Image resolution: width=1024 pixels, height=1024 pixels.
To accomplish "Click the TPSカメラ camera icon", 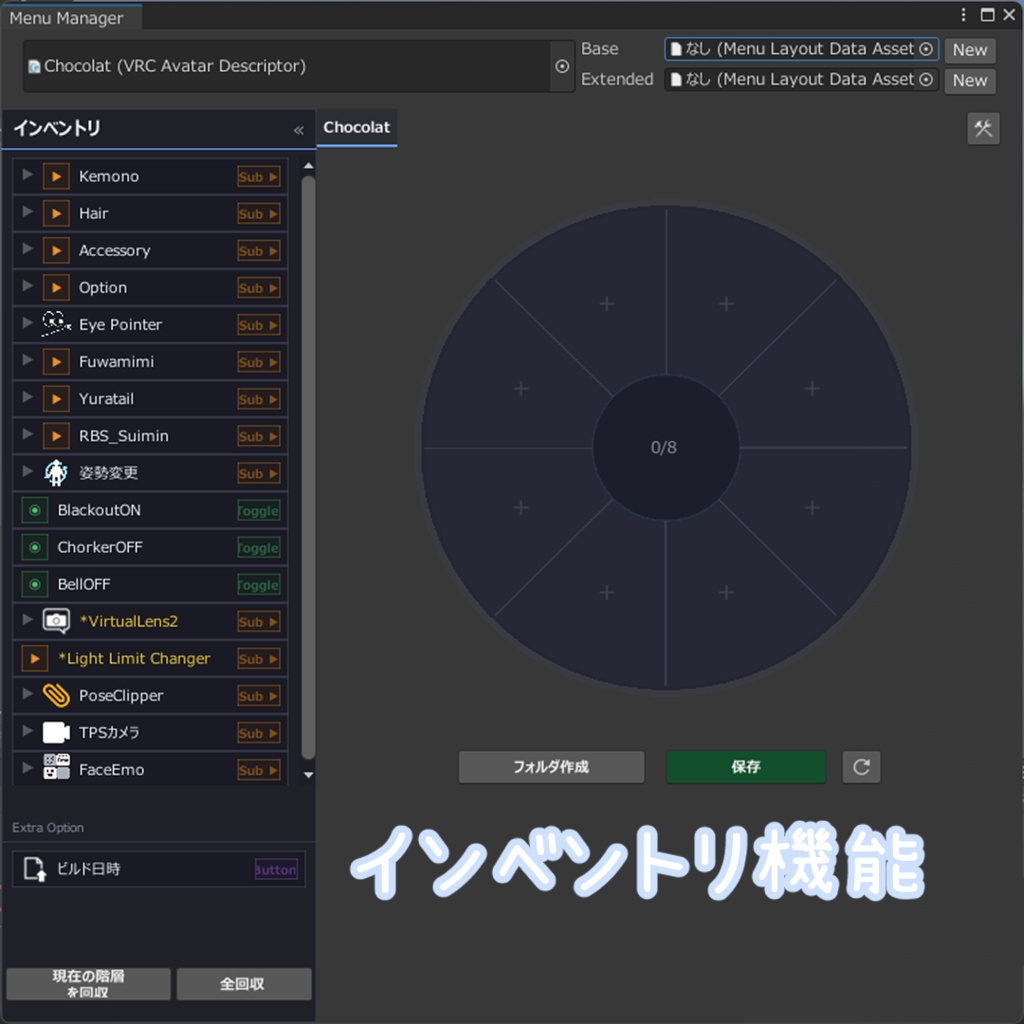I will coord(57,732).
